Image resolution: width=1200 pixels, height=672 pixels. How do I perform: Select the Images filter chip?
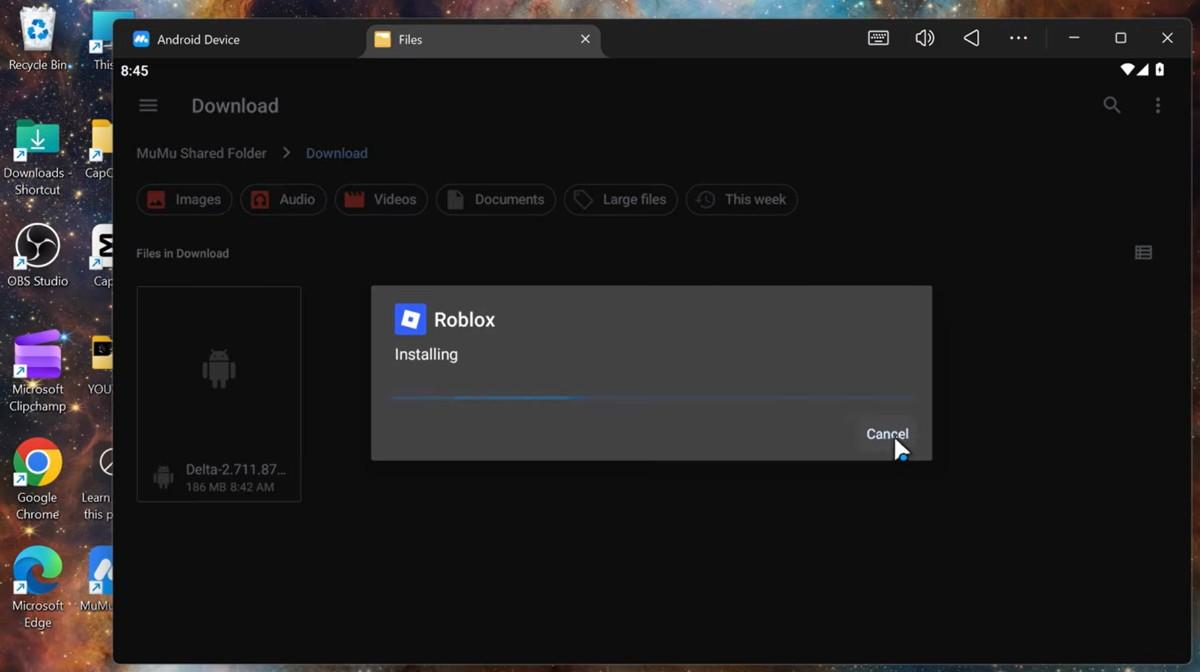(x=184, y=199)
